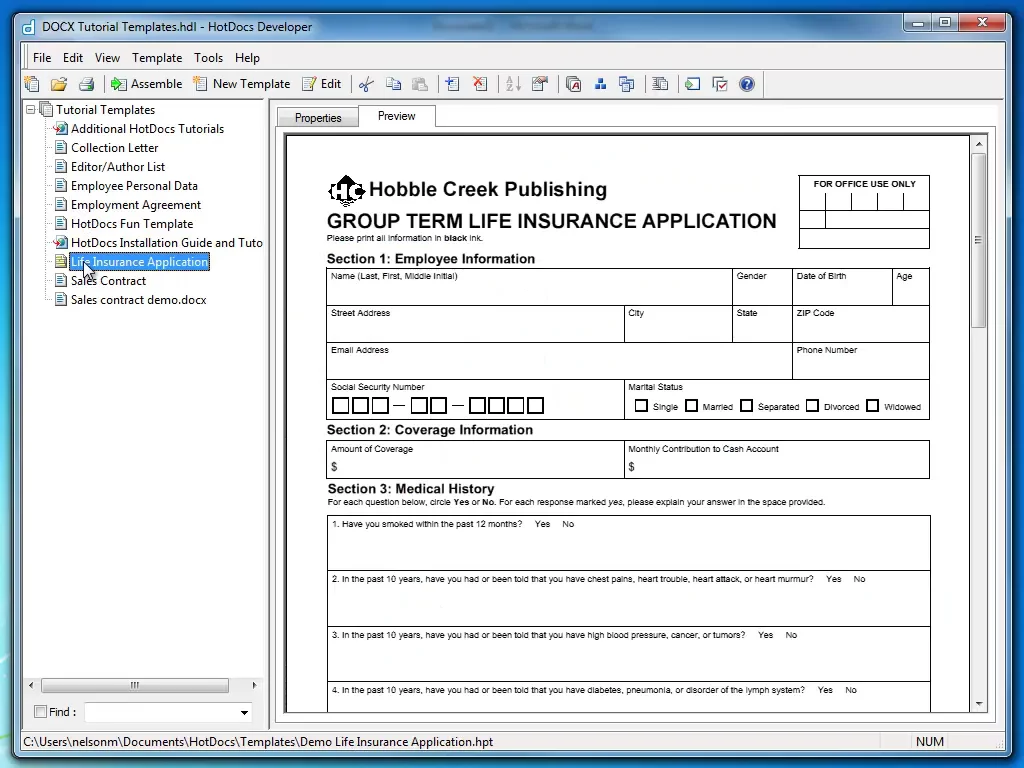Click the Assemble button
This screenshot has width=1024, height=768.
tap(146, 84)
